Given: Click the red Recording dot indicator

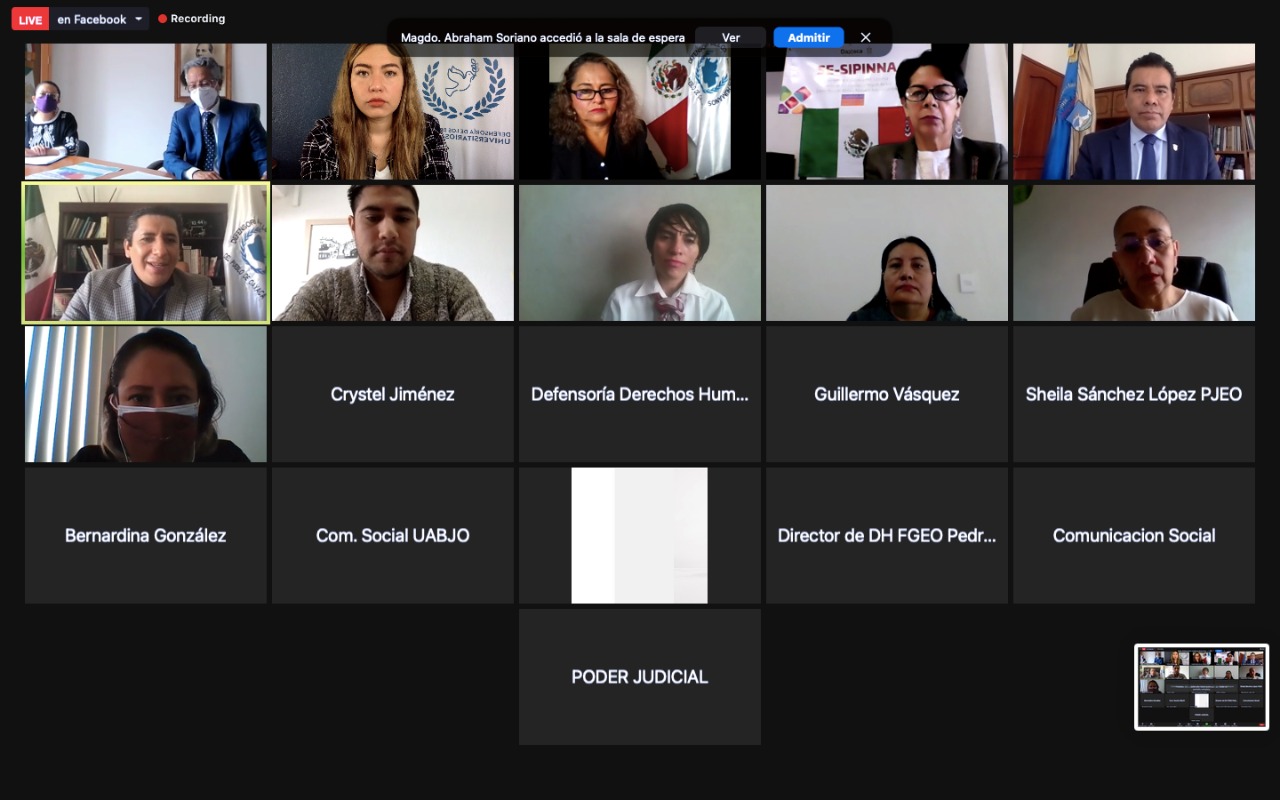Looking at the screenshot, I should tap(163, 19).
